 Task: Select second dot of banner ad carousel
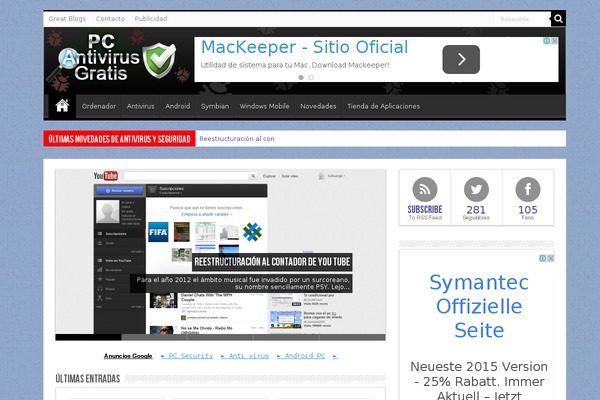click(311, 77)
